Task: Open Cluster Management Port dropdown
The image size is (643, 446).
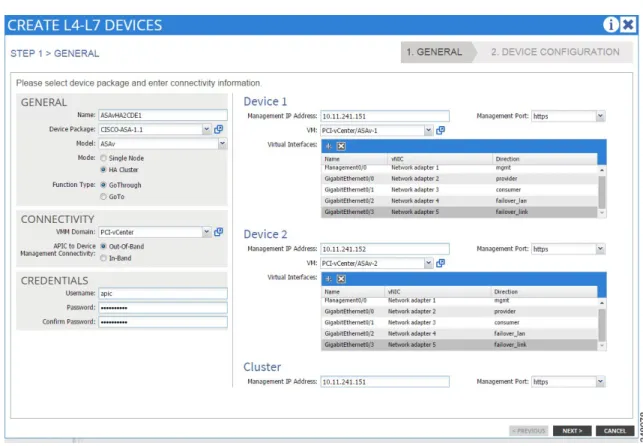Action: click(600, 382)
